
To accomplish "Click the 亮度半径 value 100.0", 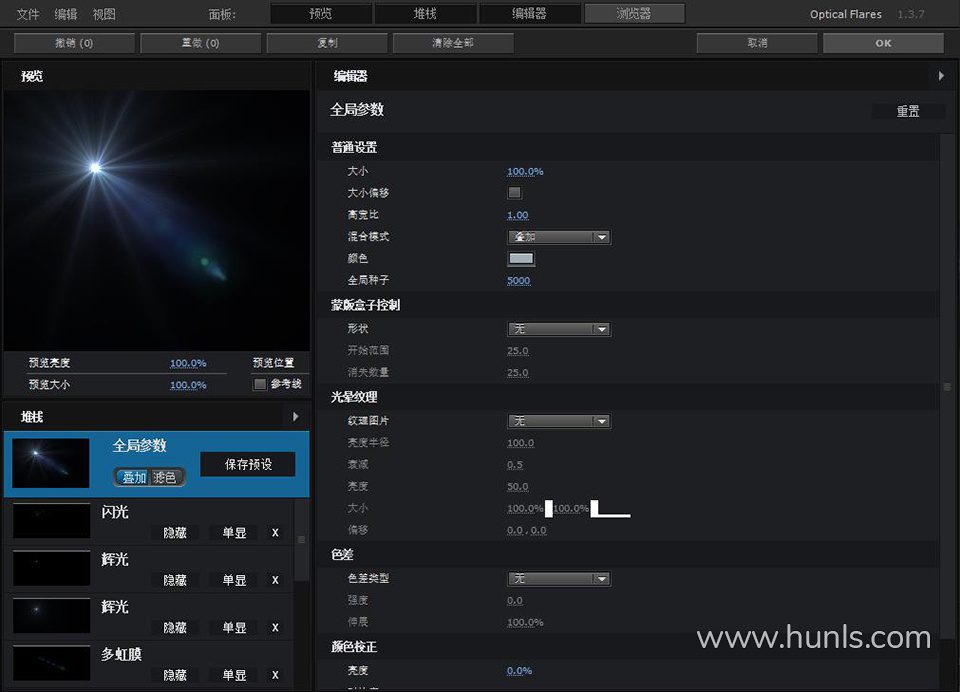I will tap(520, 443).
